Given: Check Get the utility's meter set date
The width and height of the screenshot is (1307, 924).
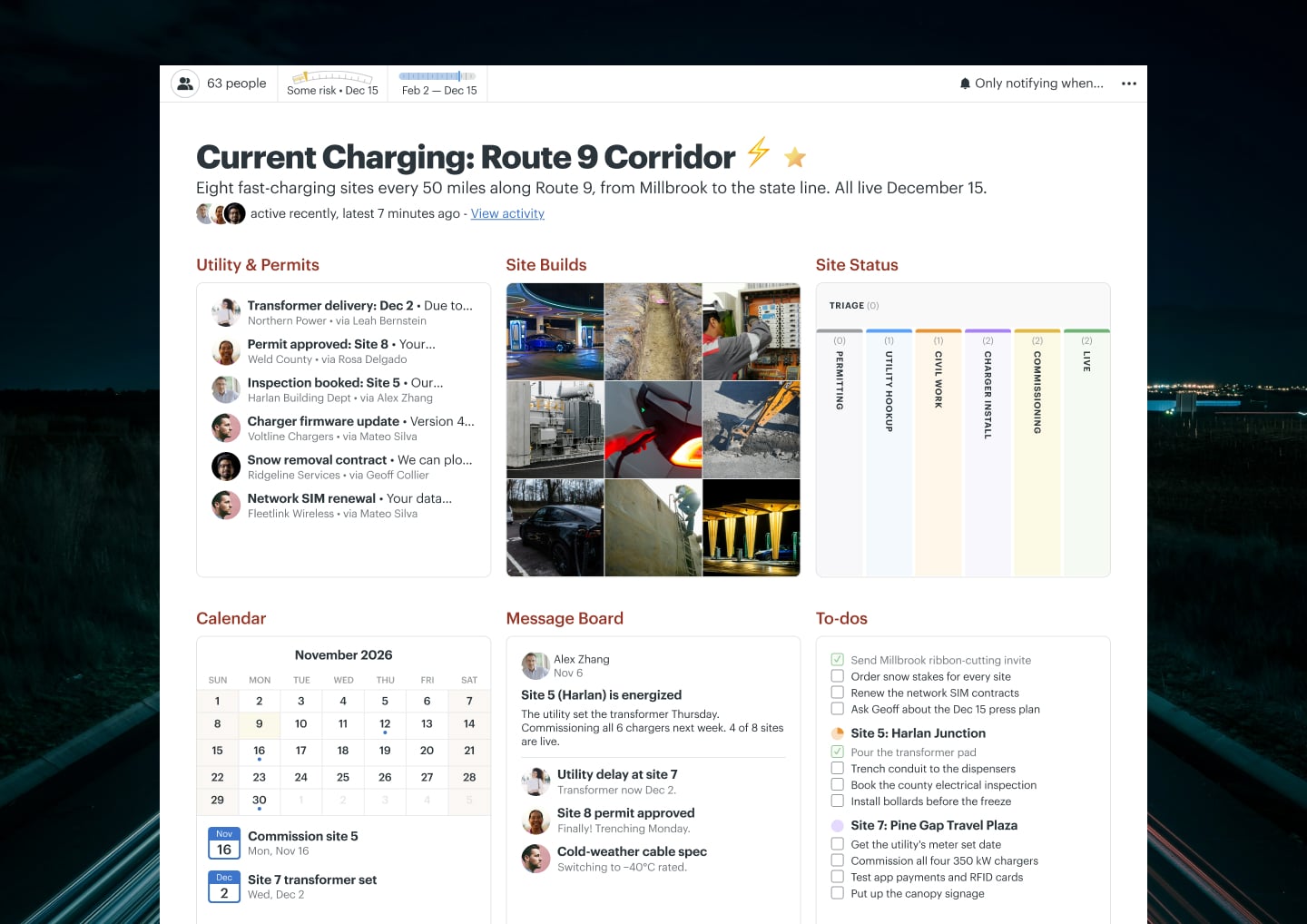Looking at the screenshot, I should (838, 844).
